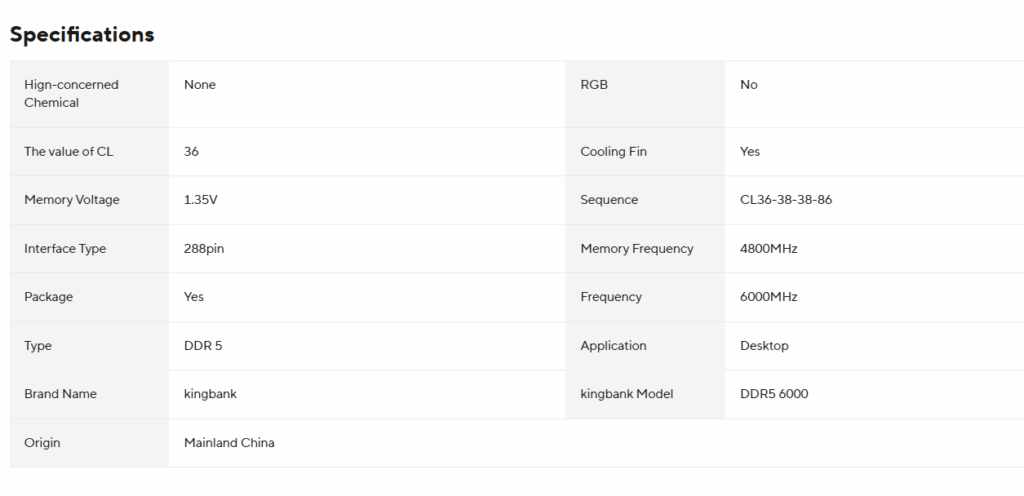
Task: Select the Desktop application value
Action: (x=764, y=346)
